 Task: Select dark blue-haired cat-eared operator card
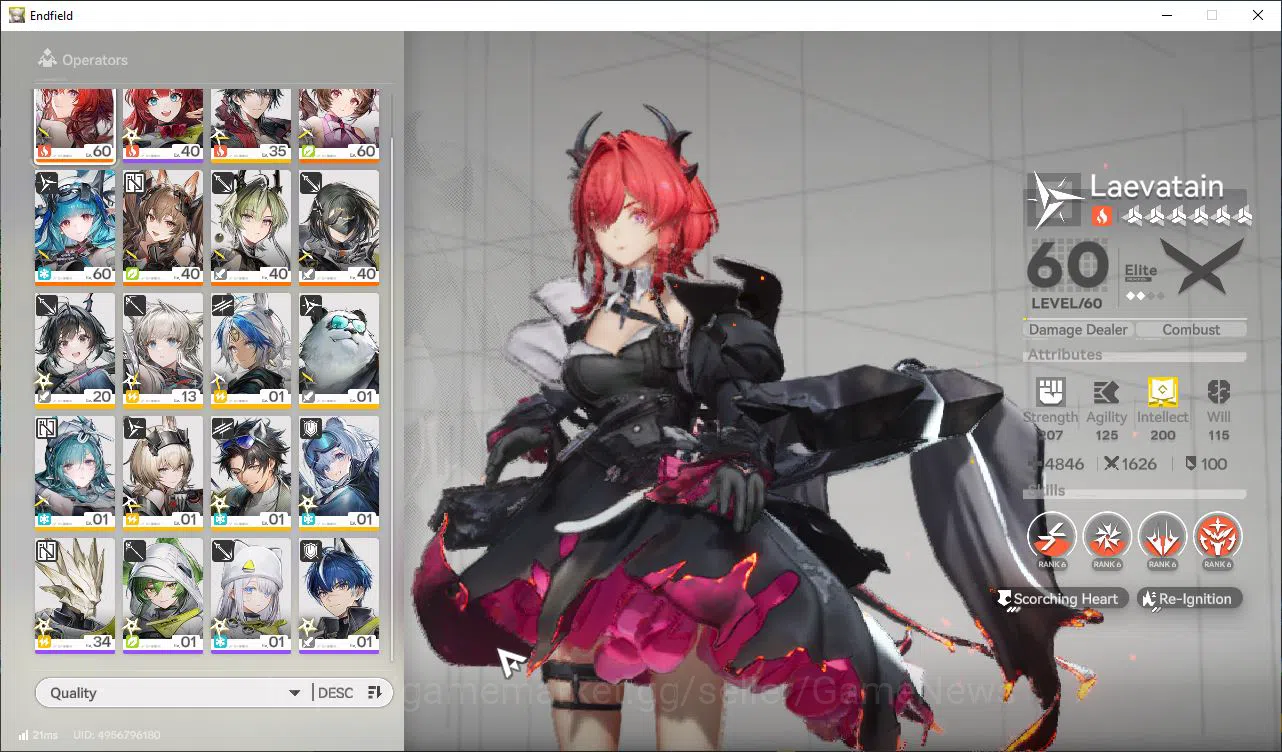coord(339,596)
